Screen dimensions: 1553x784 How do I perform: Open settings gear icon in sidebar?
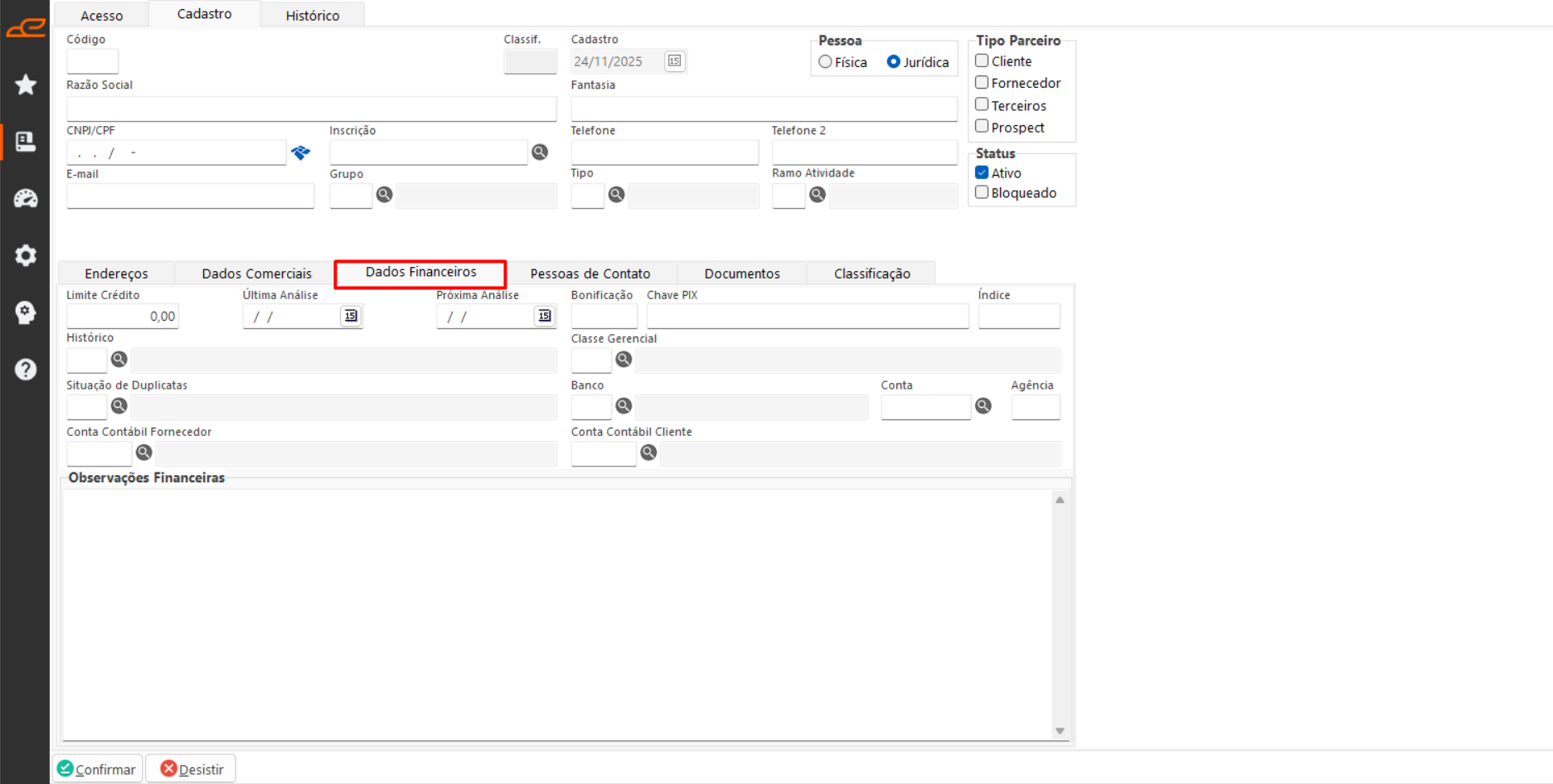click(26, 255)
